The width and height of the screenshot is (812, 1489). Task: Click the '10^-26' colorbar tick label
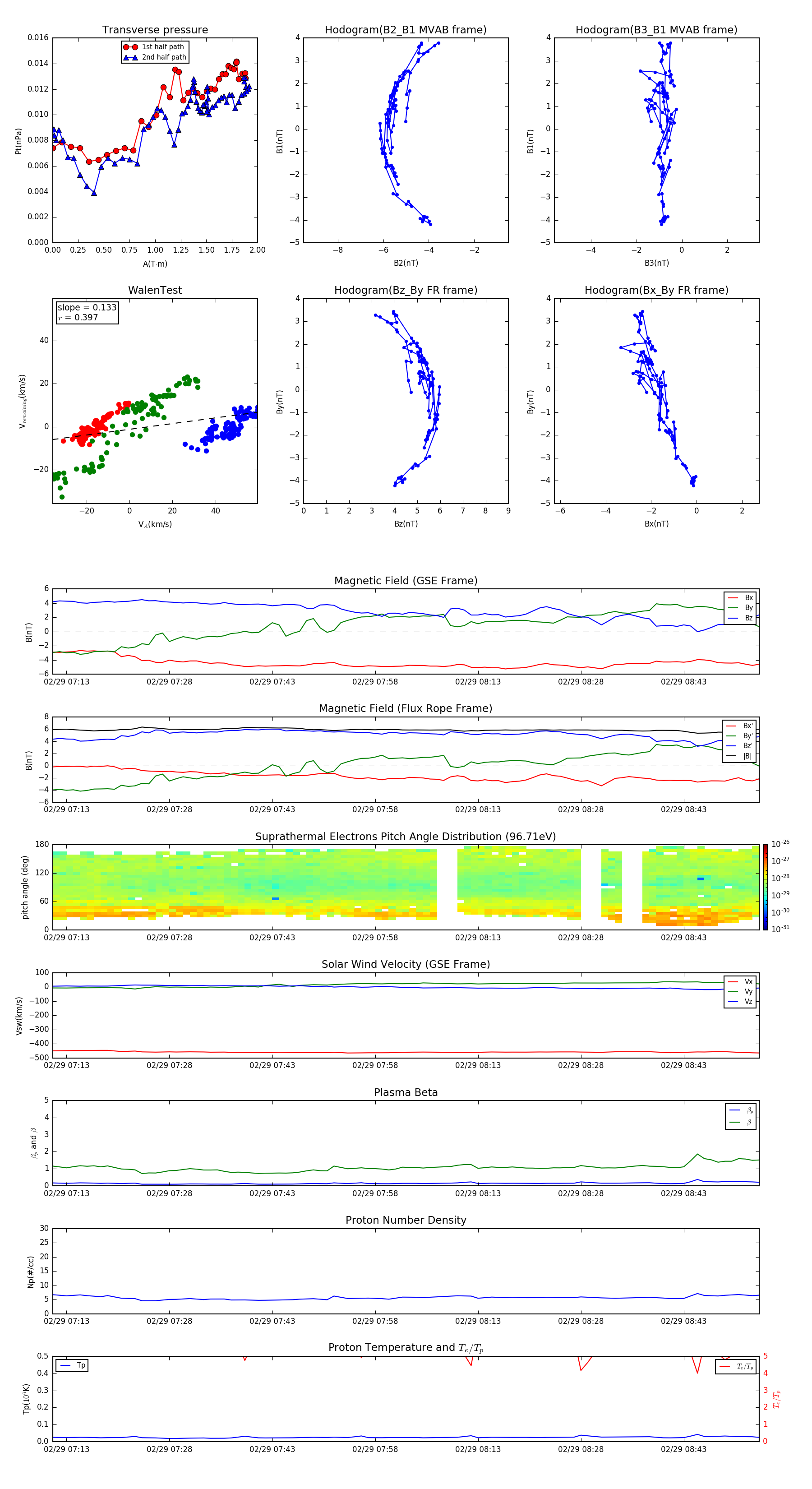780,844
